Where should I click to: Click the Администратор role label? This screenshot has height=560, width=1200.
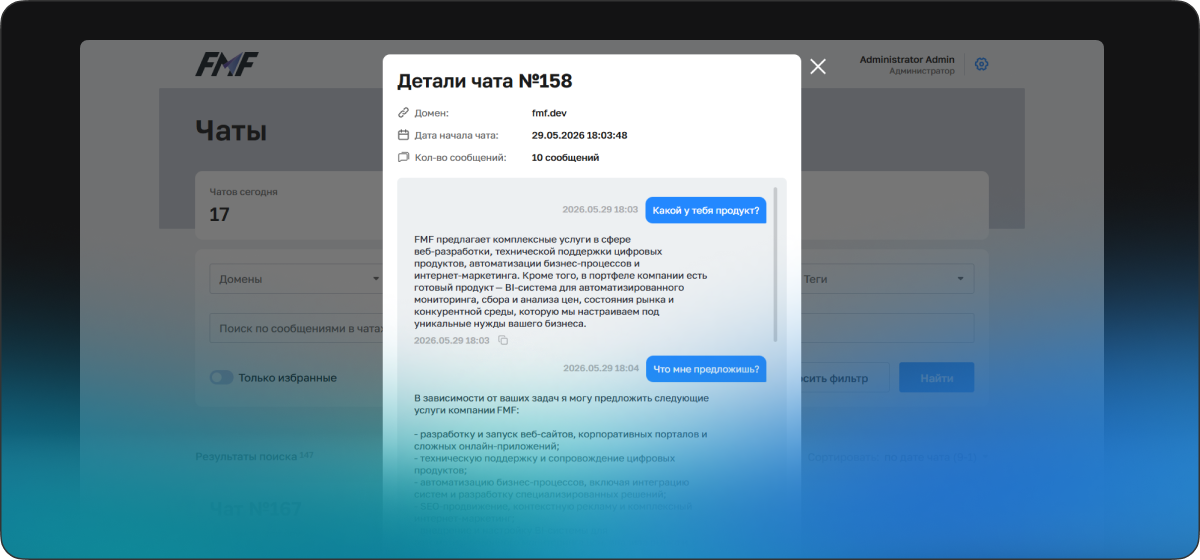click(922, 71)
